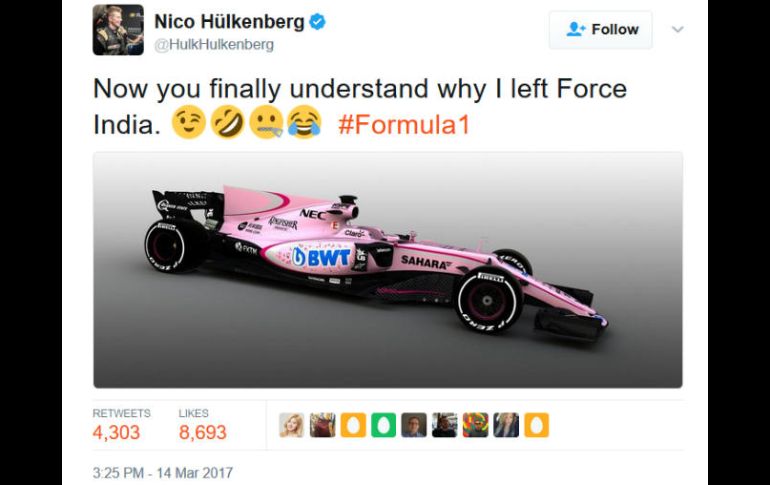Click the tears-of-joy emoji
770x485 pixels.
[x=303, y=124]
